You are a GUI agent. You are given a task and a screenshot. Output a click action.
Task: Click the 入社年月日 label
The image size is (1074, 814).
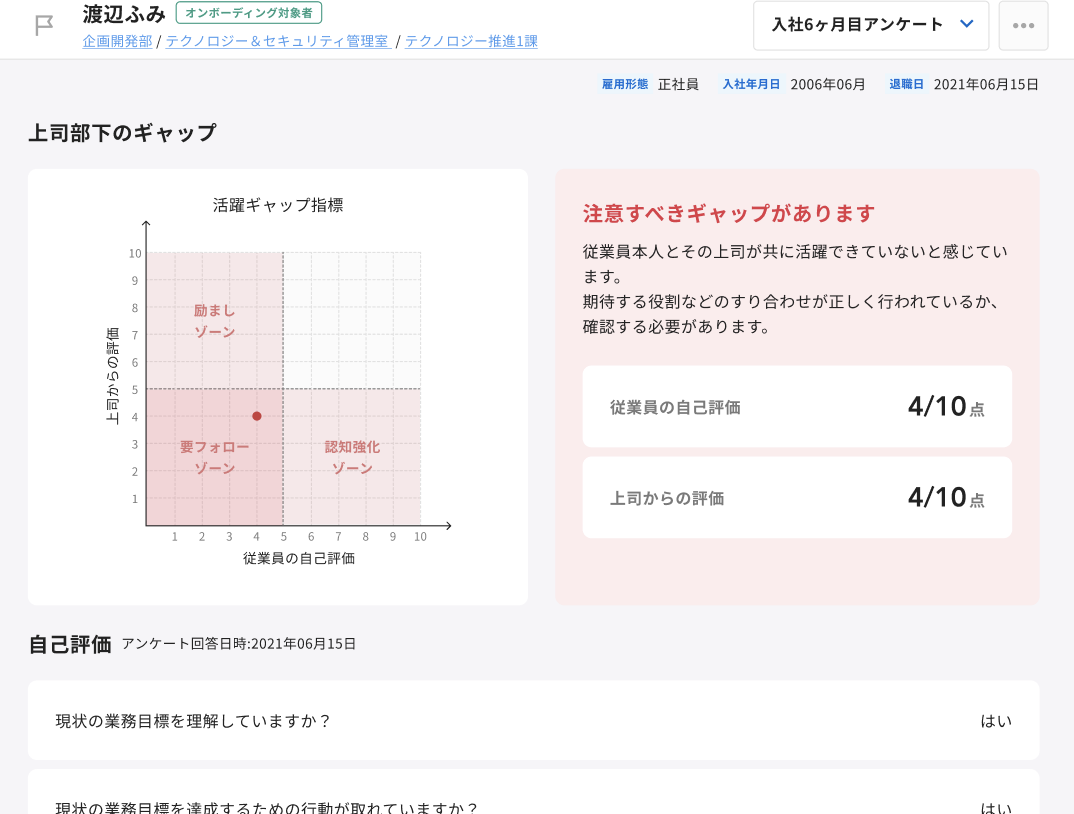[751, 85]
